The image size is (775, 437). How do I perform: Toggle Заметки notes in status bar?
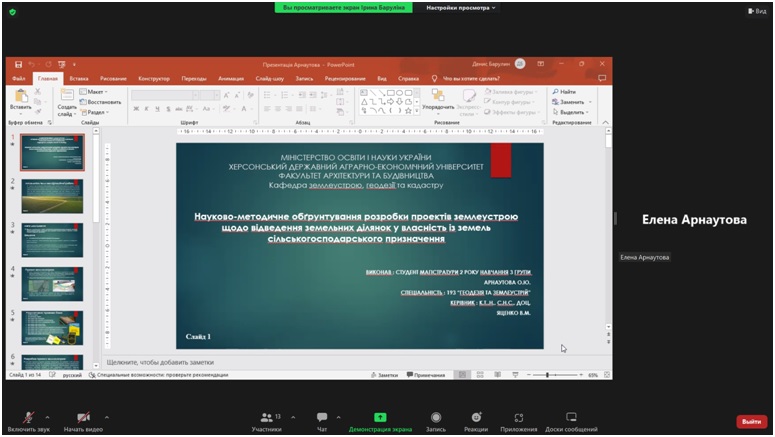384,375
